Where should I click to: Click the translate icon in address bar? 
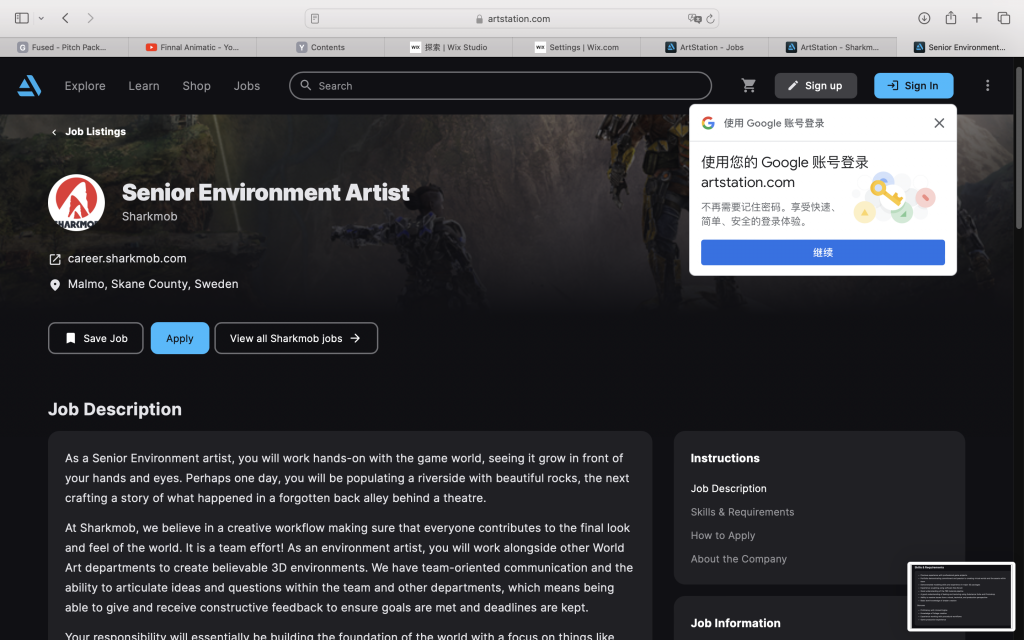pos(694,18)
